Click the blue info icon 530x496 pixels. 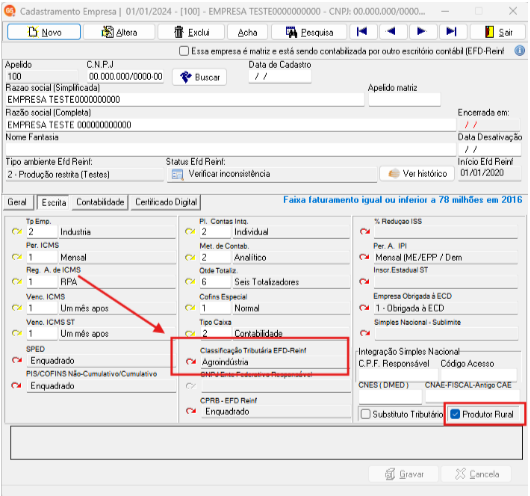tap(520, 51)
